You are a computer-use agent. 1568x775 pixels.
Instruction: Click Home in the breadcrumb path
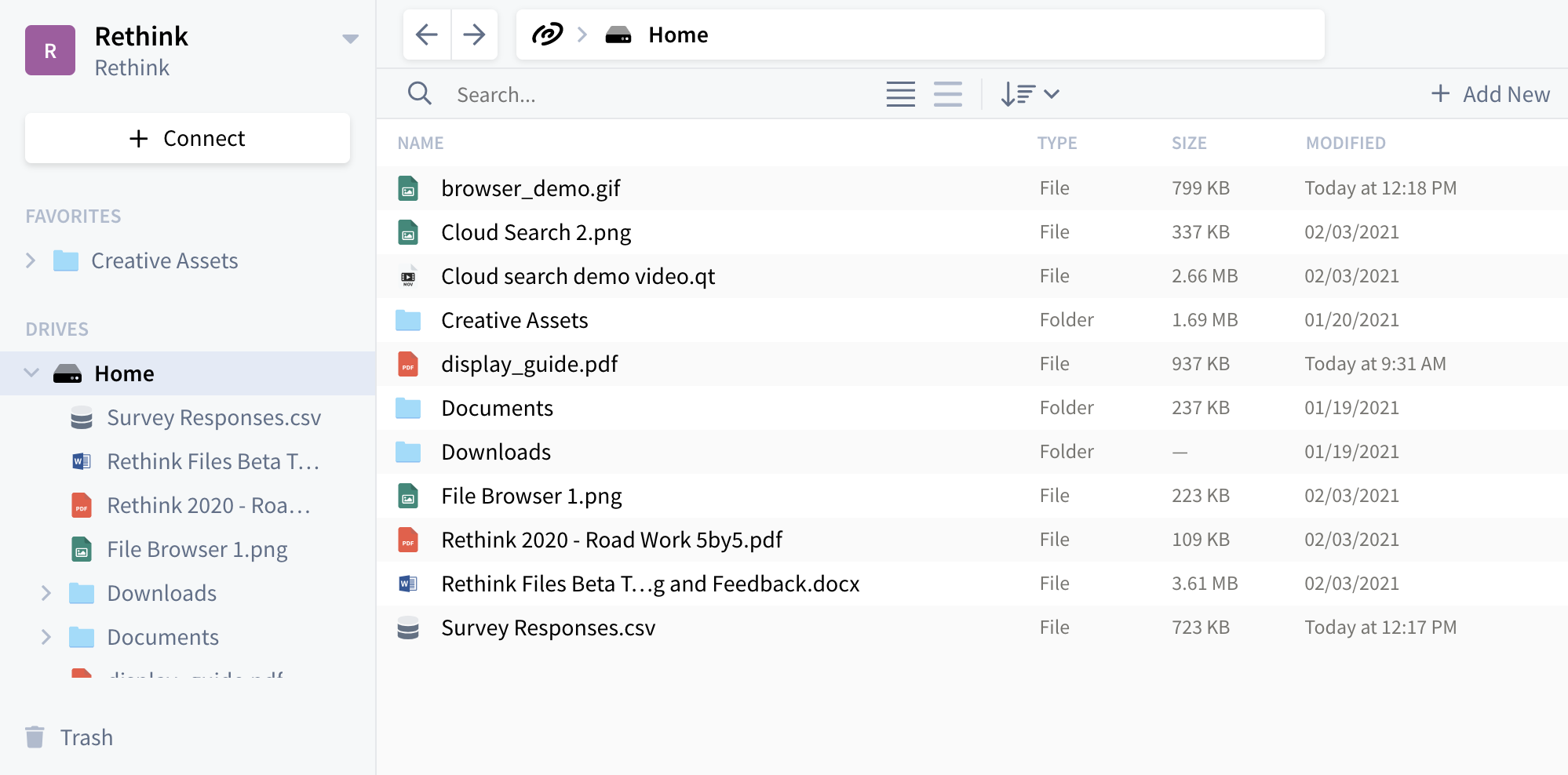pyautogui.click(x=678, y=35)
